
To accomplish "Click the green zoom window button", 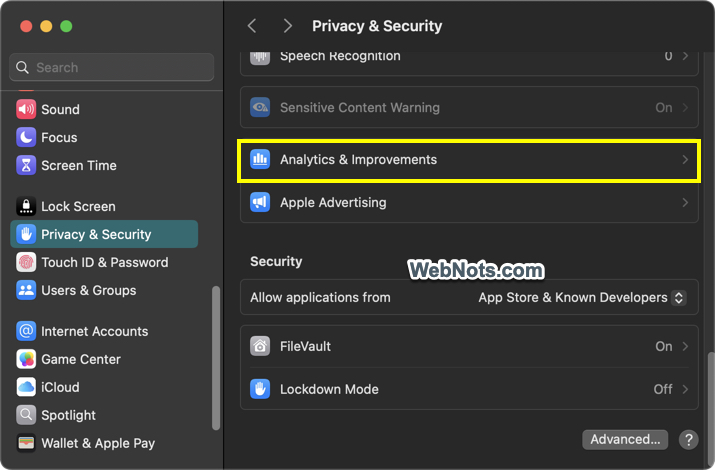I will [66, 26].
